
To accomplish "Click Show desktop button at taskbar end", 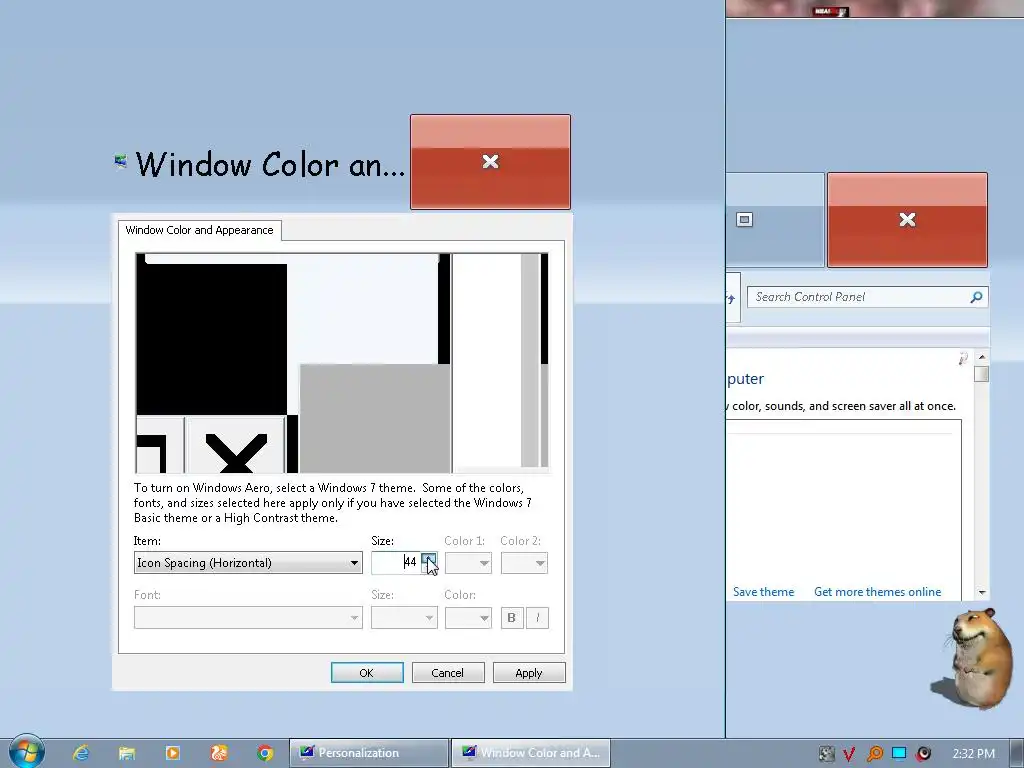I will click(x=1017, y=753).
